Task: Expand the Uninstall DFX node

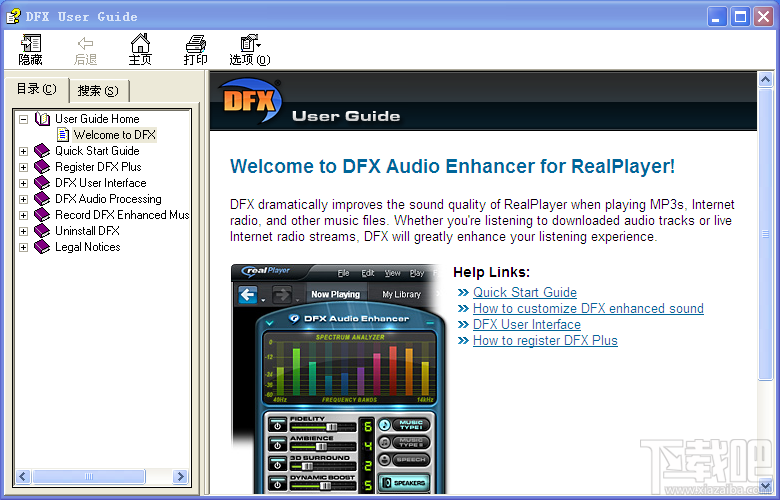Action: (23, 231)
